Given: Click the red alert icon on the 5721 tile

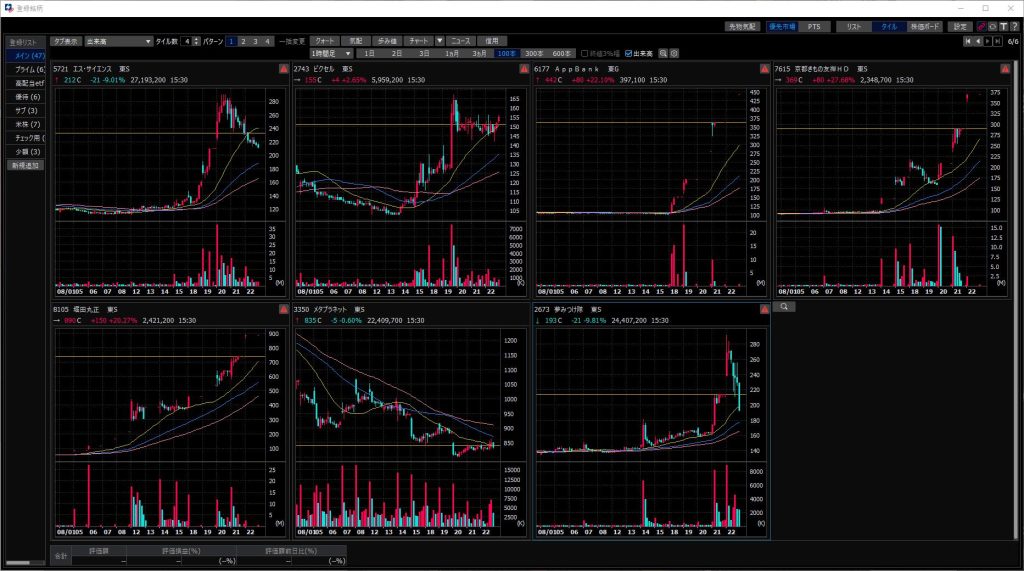Looking at the screenshot, I should pyautogui.click(x=283, y=68).
